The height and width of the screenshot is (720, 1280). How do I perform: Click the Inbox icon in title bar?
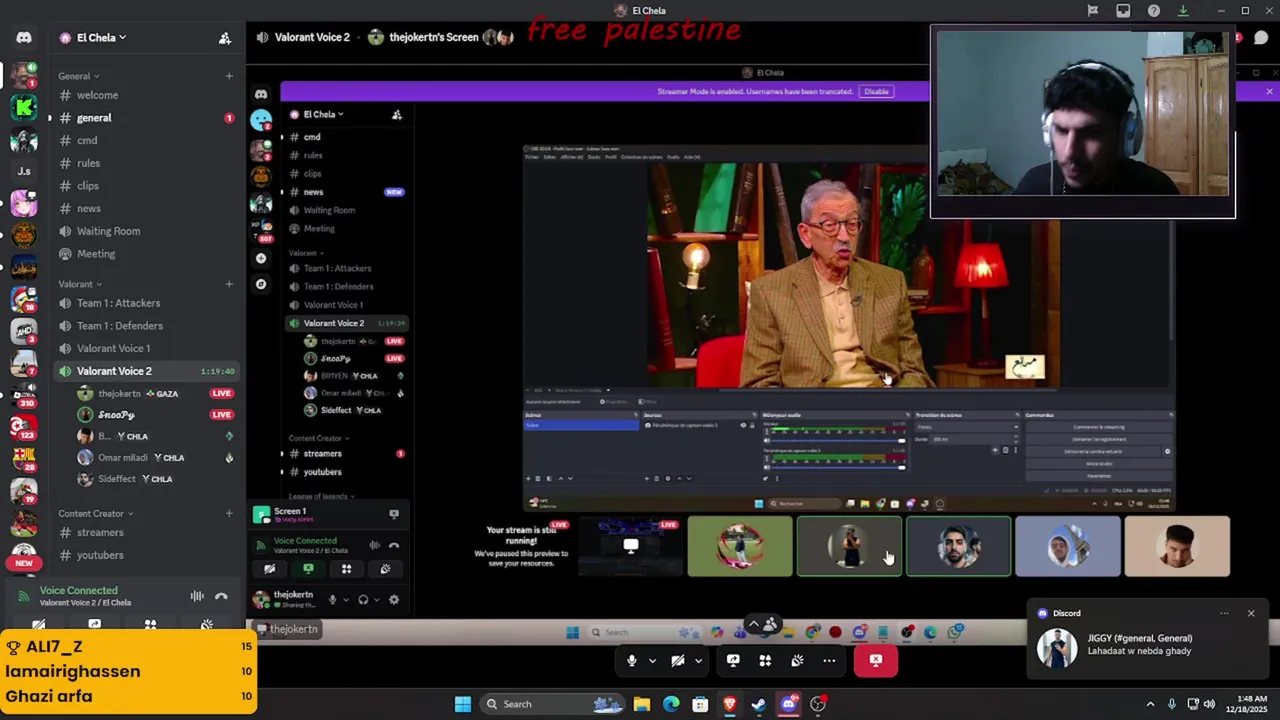click(x=1123, y=11)
